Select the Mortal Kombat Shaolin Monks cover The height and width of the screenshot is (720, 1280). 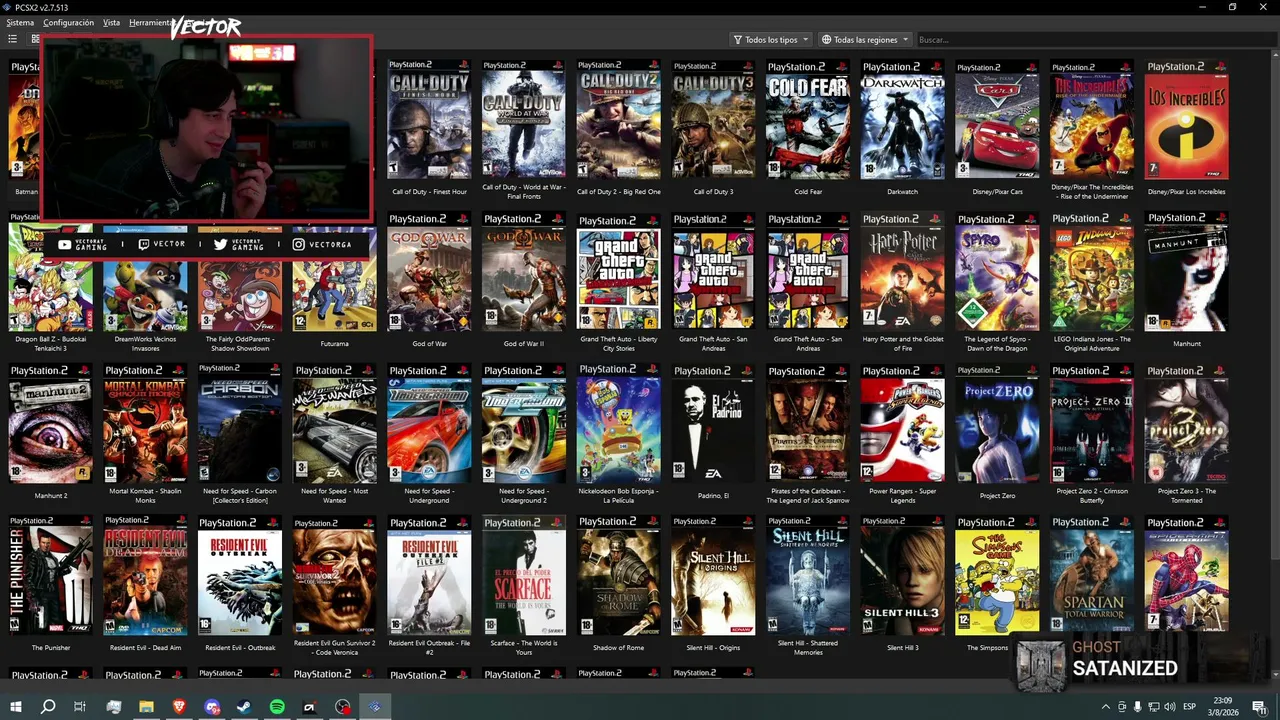click(145, 424)
